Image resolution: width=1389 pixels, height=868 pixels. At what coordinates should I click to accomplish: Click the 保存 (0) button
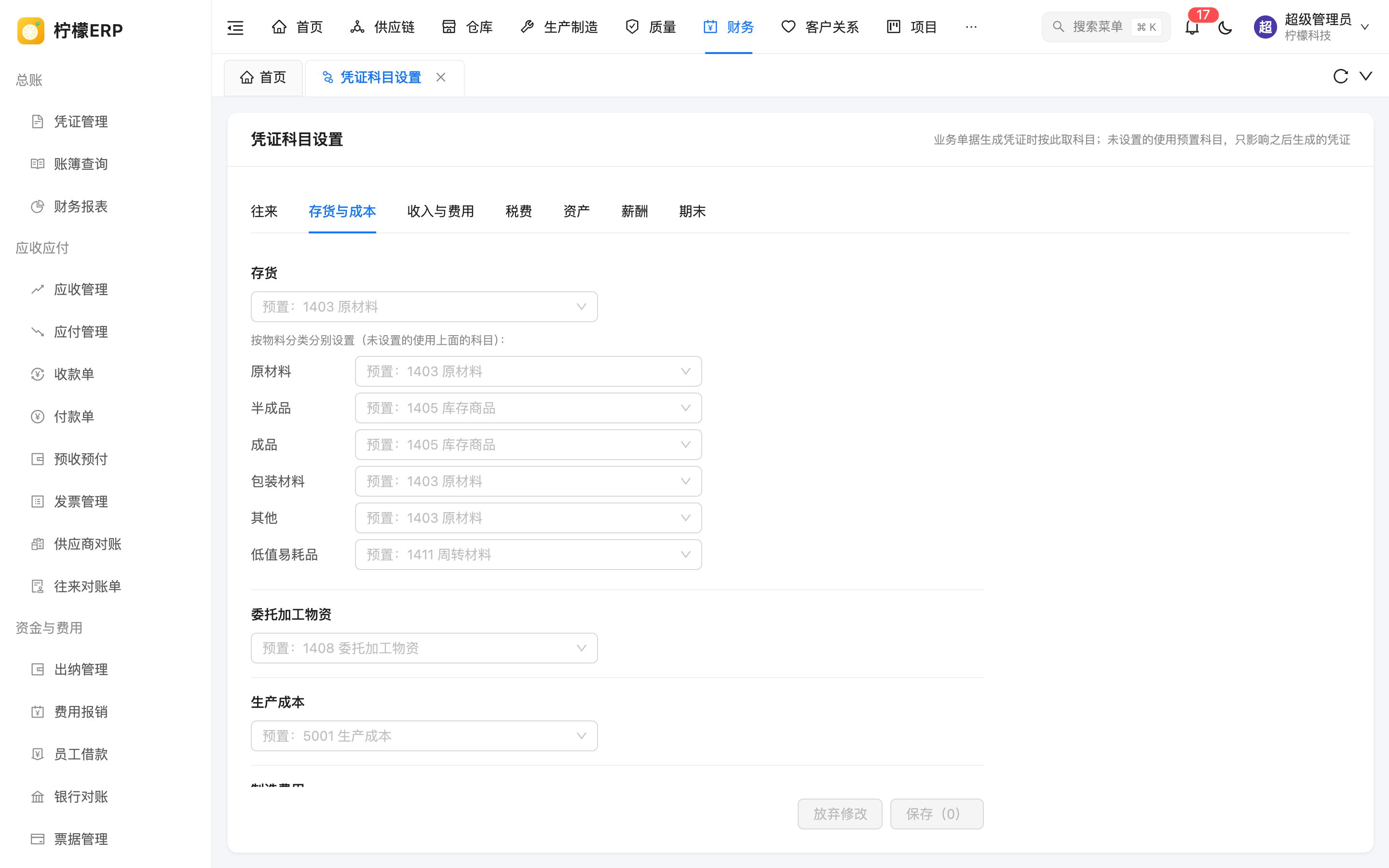pyautogui.click(x=937, y=814)
